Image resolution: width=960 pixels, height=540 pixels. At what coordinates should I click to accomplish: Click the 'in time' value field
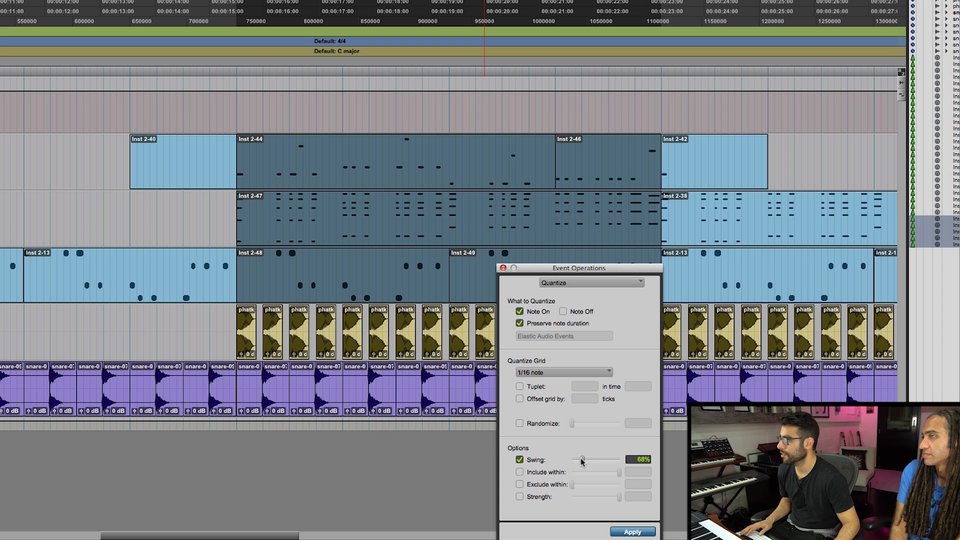(x=638, y=386)
